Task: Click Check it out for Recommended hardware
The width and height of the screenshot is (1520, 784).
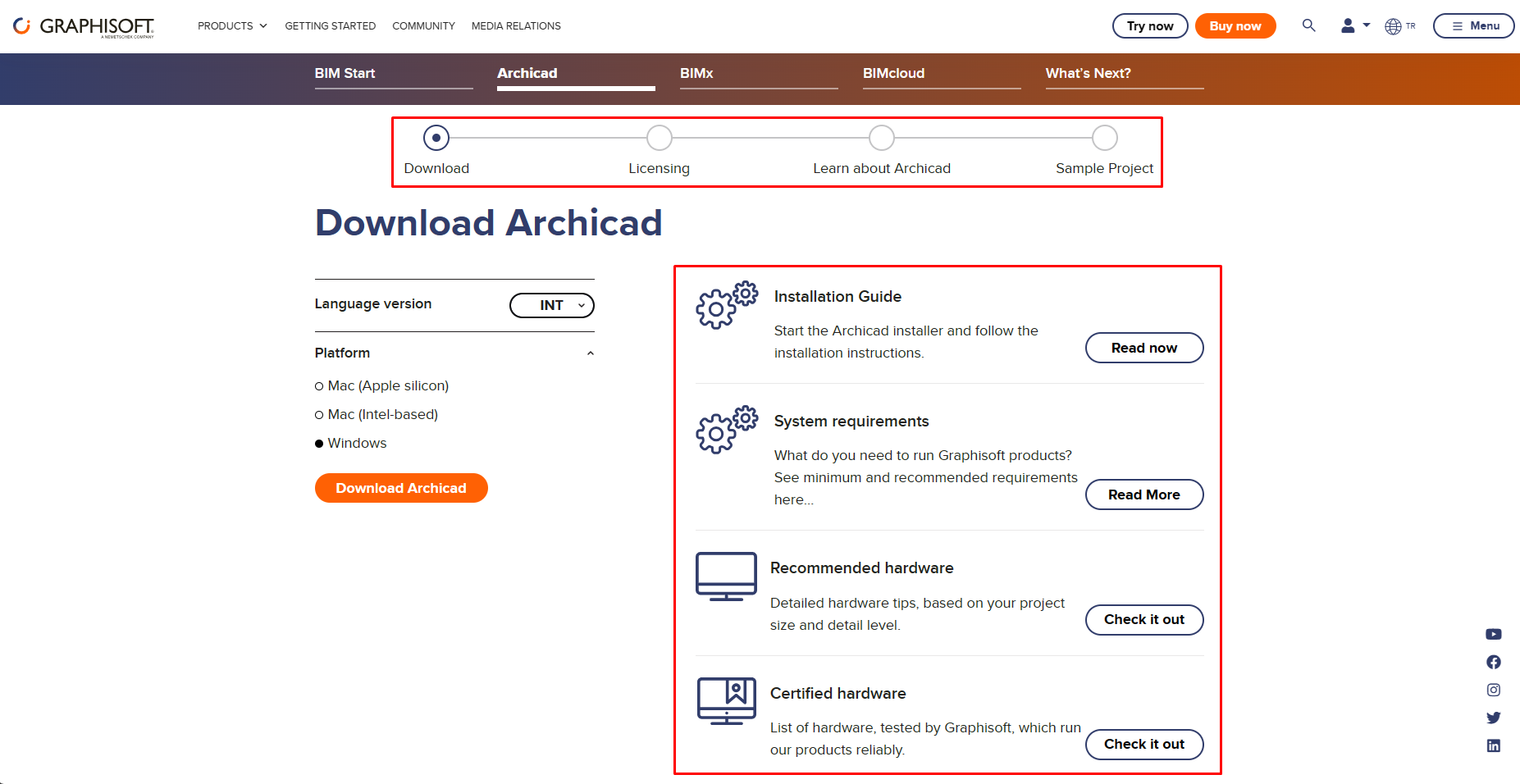Action: click(1144, 620)
